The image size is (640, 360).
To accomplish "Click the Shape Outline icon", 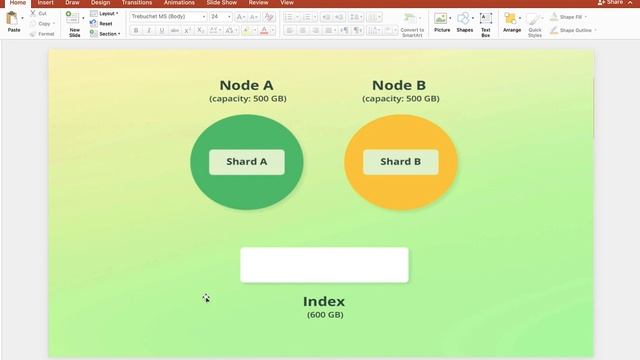I will click(554, 30).
